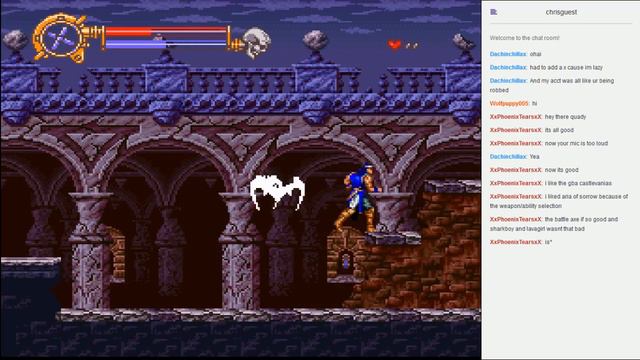Click the "i like the gba castlevanias" message
This screenshot has width=640, height=360.
(578, 183)
